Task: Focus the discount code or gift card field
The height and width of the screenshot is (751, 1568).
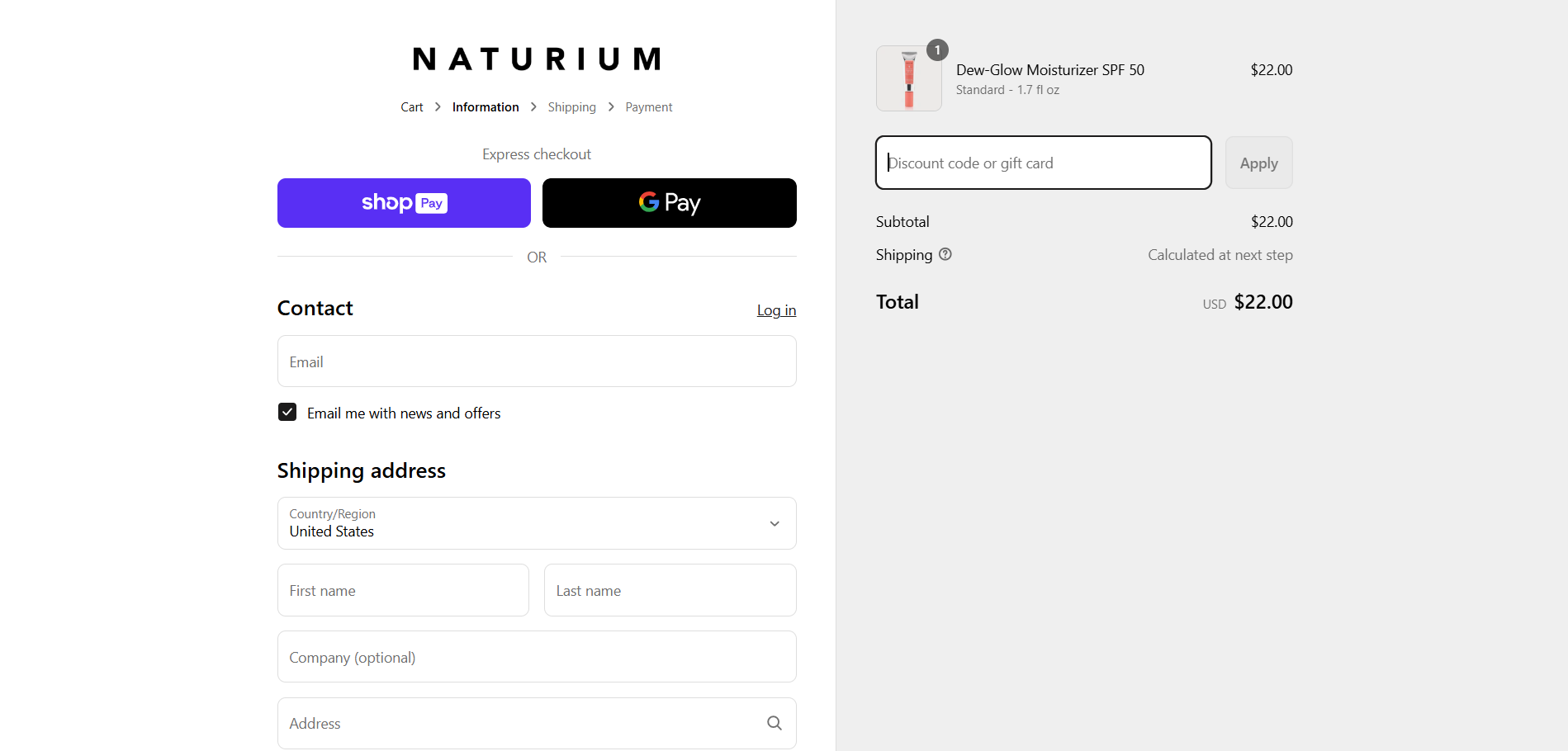Action: click(1043, 163)
